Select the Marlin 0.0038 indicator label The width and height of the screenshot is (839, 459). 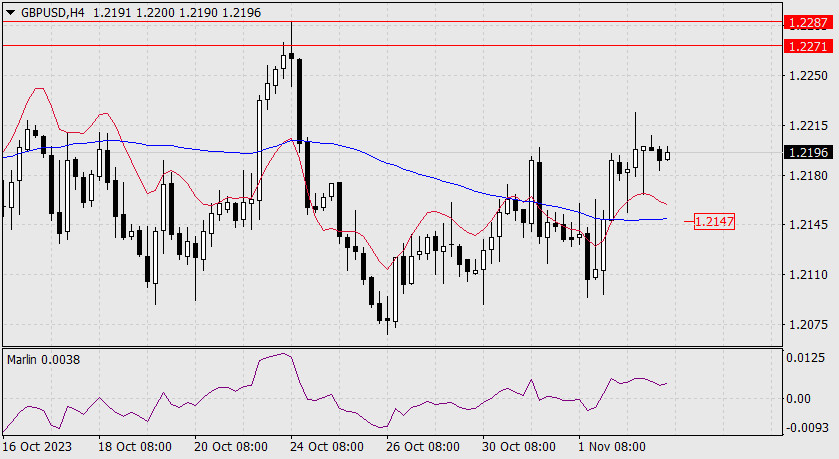[43, 360]
